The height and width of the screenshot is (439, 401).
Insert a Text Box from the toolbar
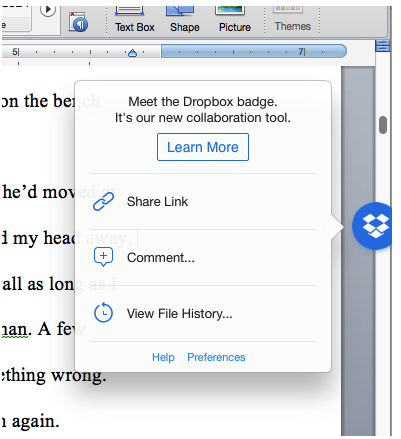pos(135,20)
